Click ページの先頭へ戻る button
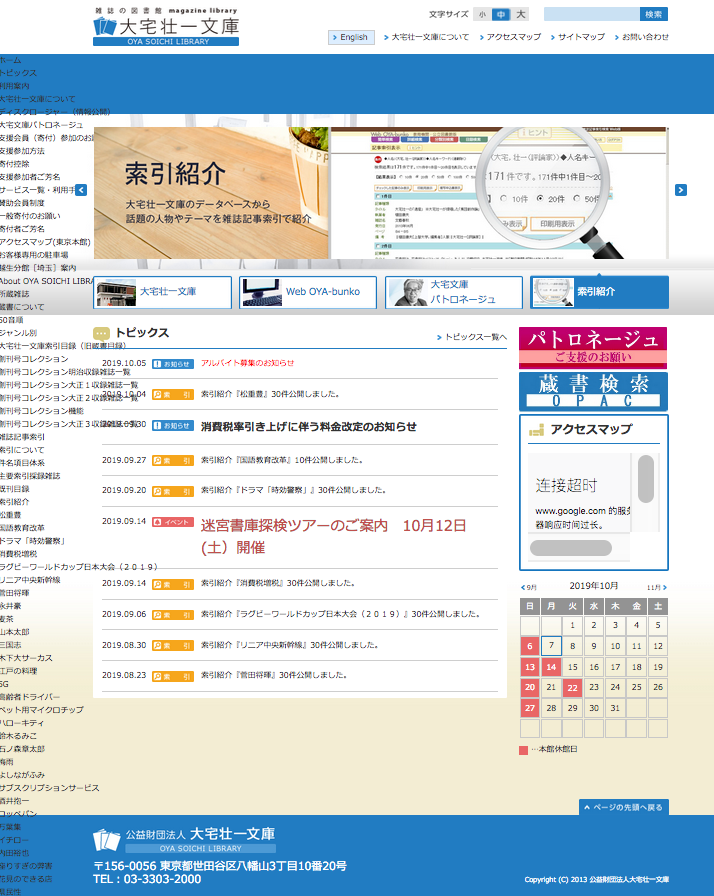This screenshot has height=896, width=714. click(x=624, y=807)
